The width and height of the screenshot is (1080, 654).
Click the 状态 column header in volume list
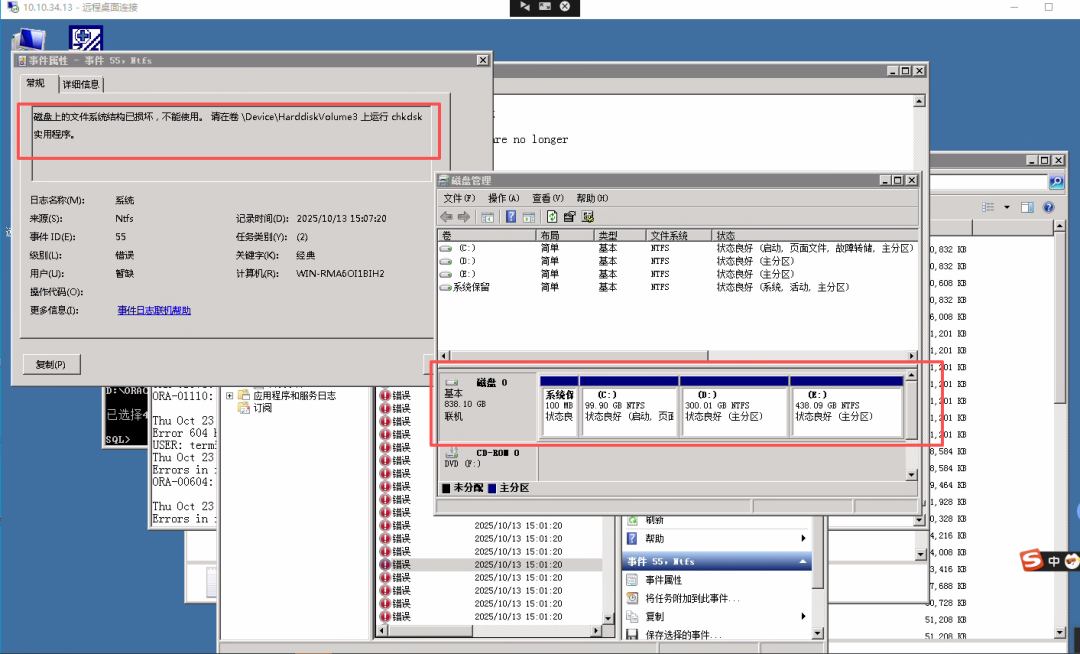click(815, 235)
